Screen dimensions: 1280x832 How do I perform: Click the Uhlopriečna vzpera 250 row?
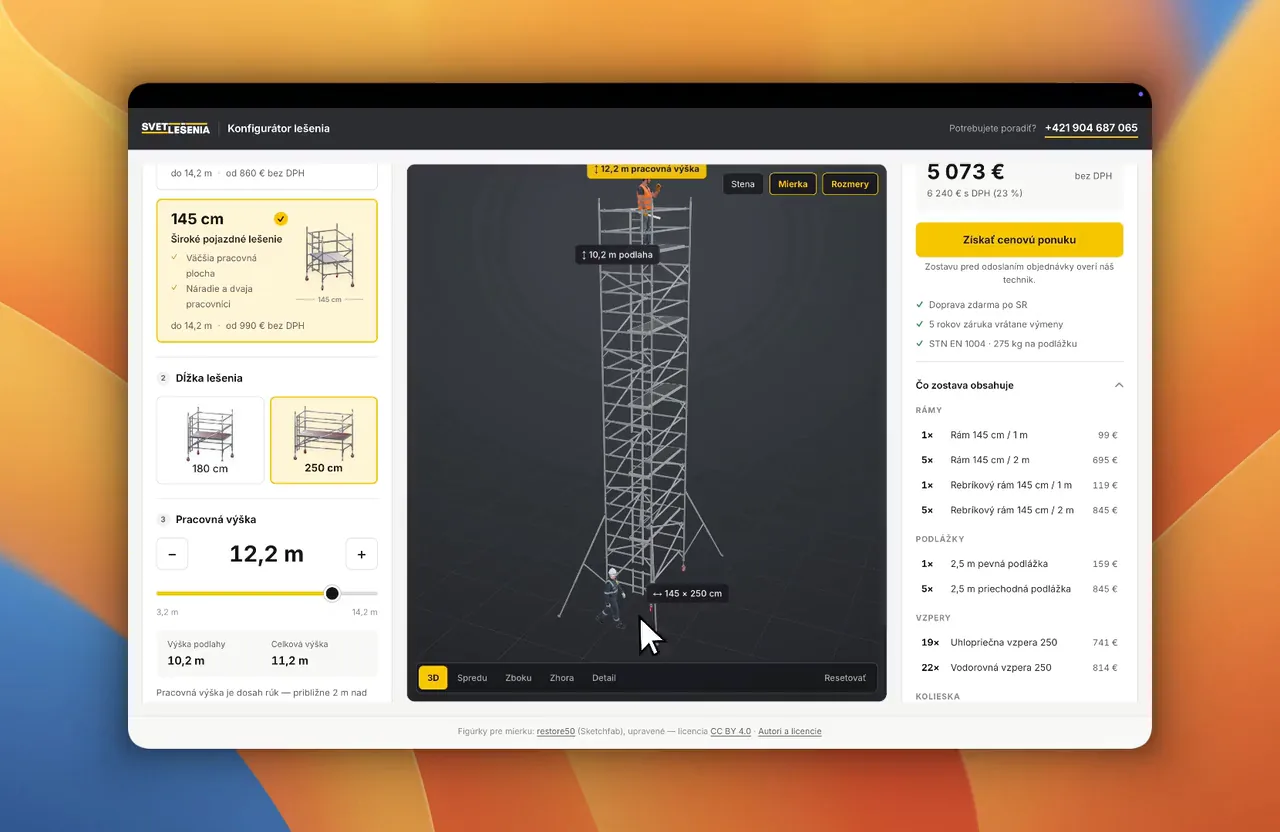(1019, 642)
